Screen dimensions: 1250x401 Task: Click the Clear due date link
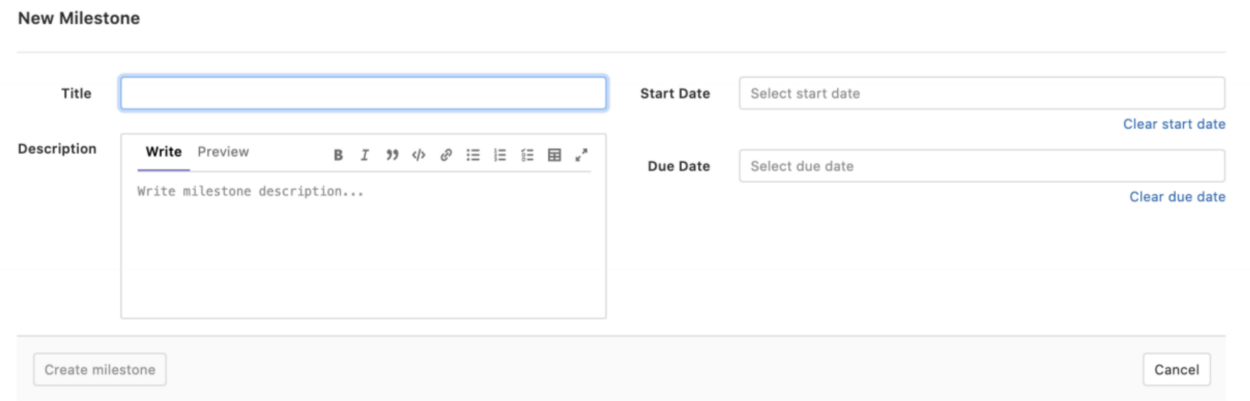coord(1177,197)
